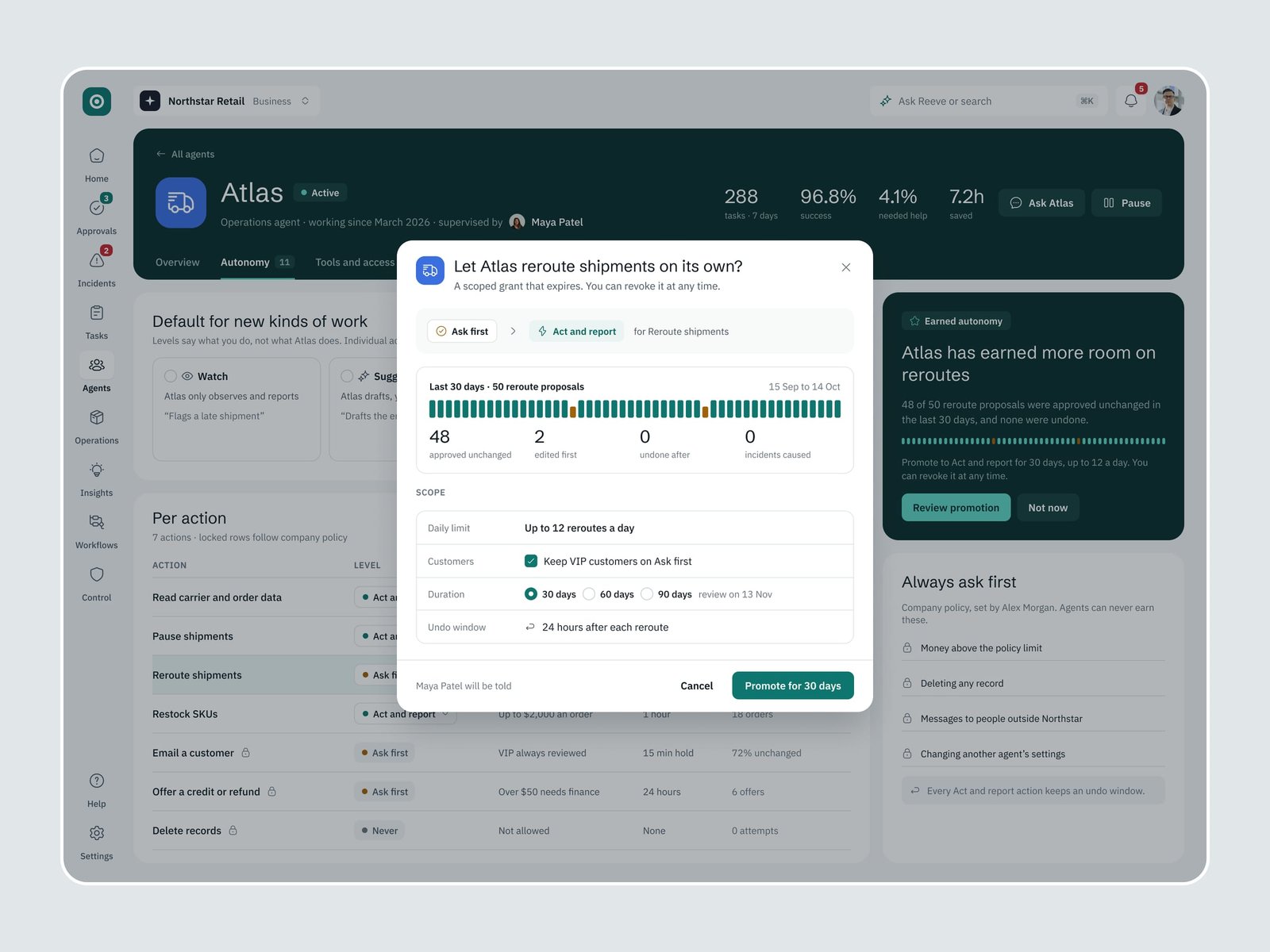Click the green Reeve logo icon
1270x952 pixels.
(x=97, y=102)
